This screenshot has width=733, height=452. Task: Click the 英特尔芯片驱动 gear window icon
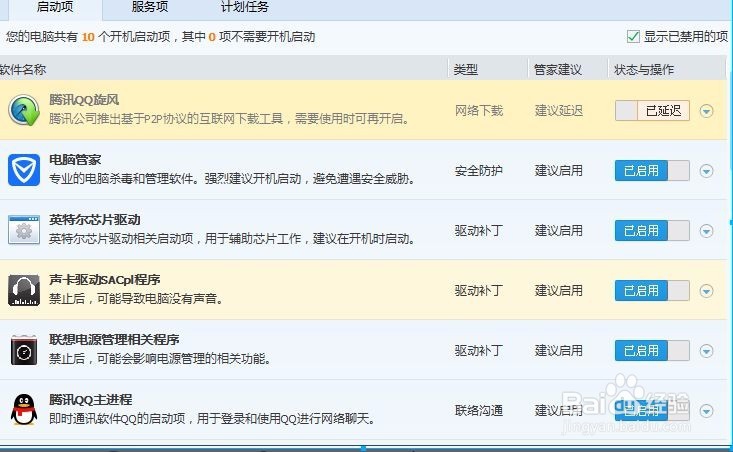coord(24,230)
